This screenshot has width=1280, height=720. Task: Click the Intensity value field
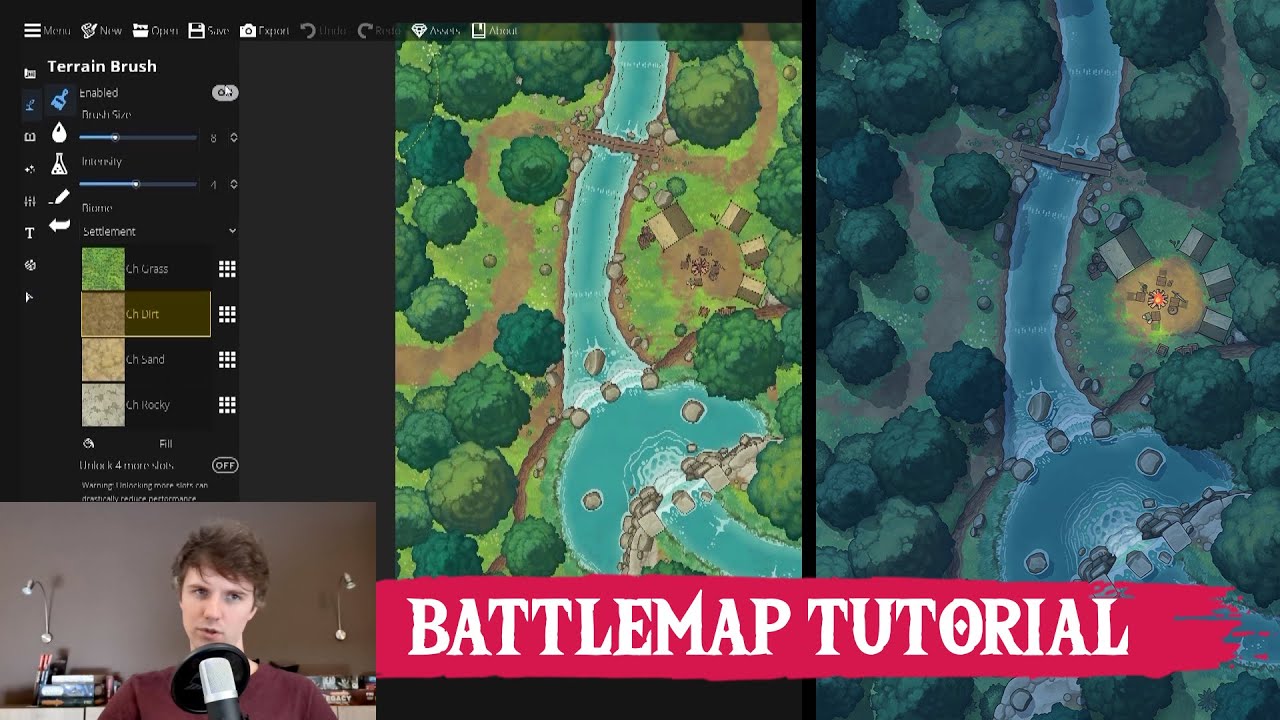[x=213, y=185]
